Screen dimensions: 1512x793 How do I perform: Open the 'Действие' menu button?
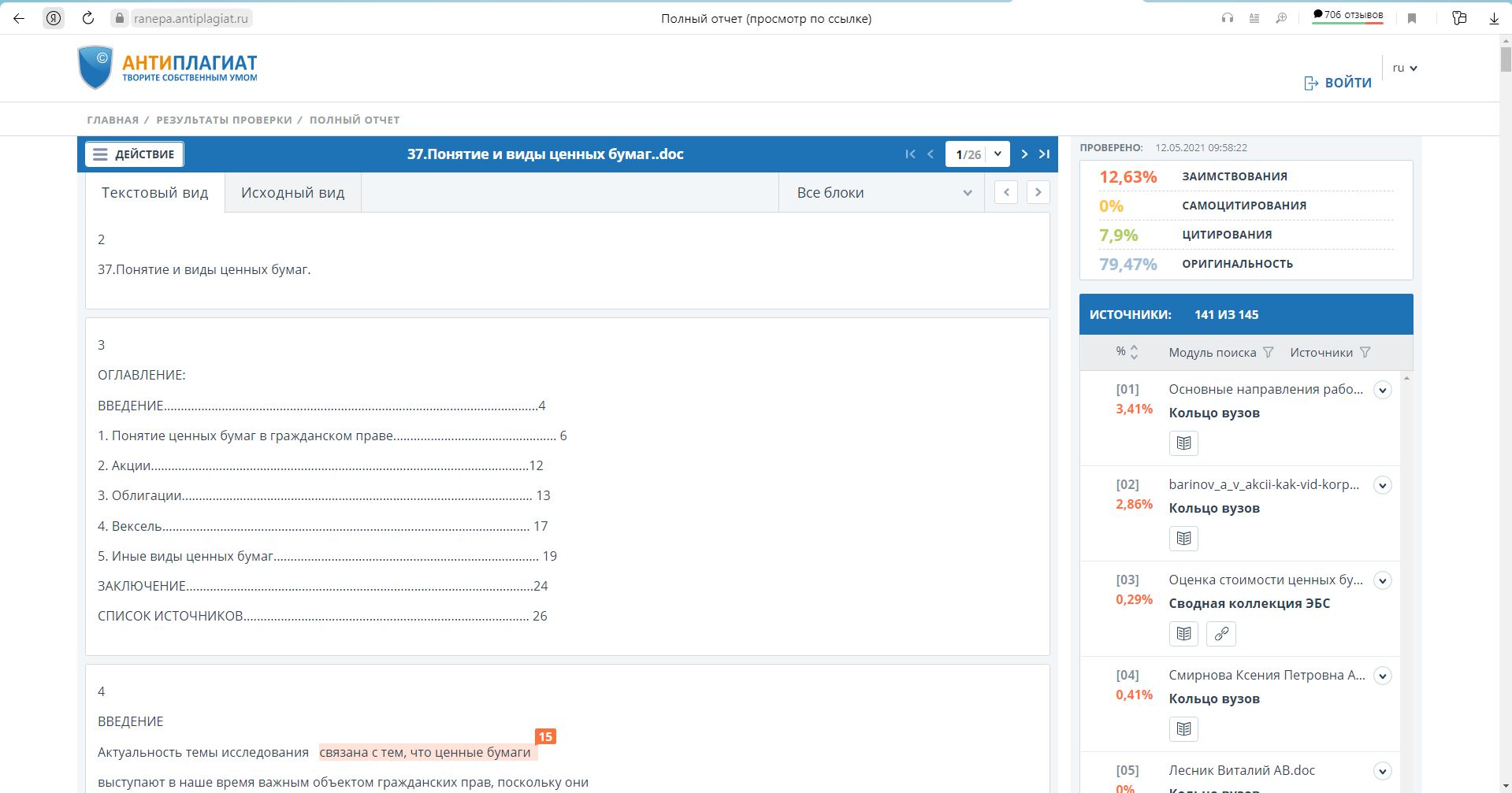pos(134,154)
